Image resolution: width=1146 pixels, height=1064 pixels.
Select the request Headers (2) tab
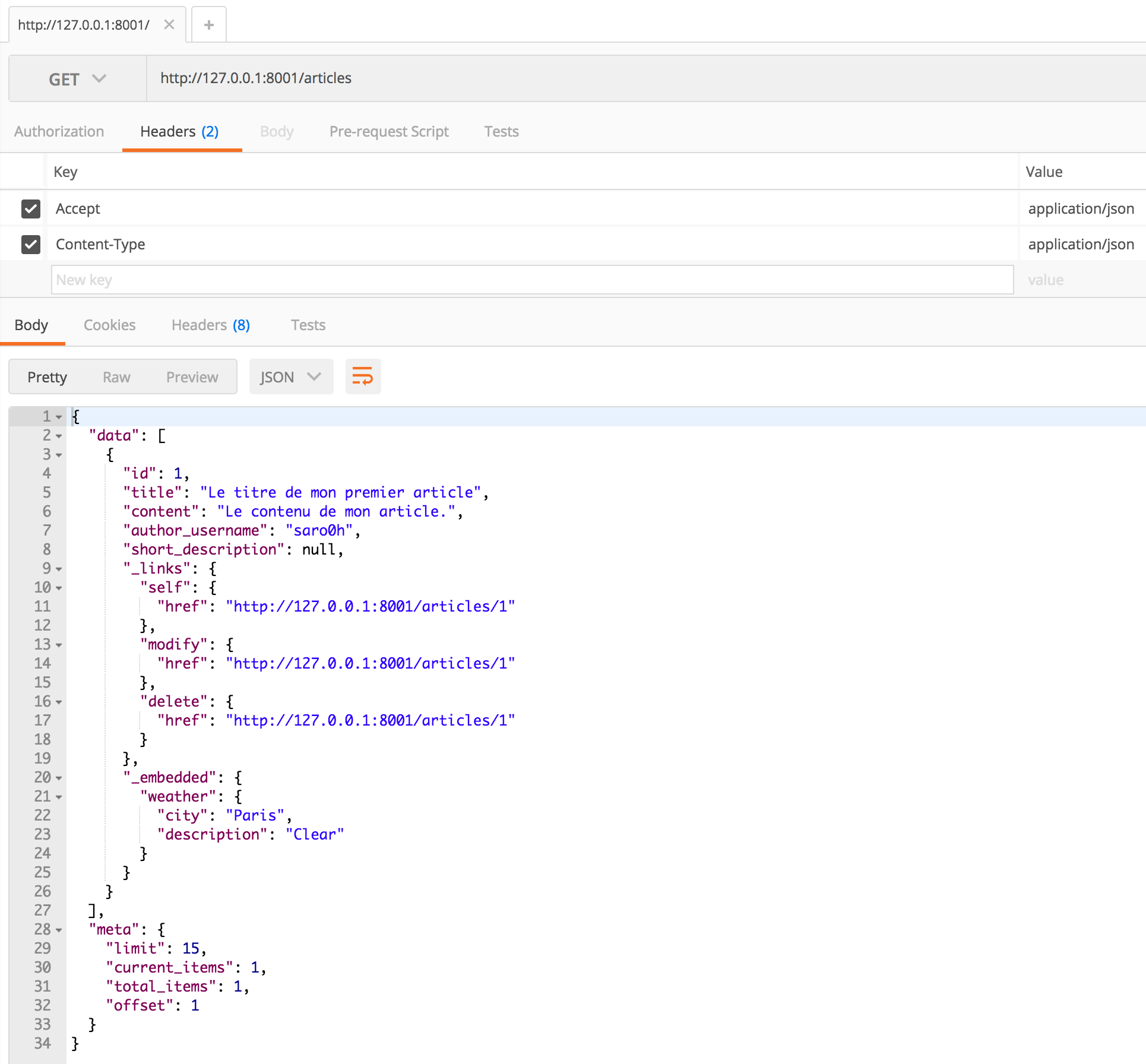pyautogui.click(x=180, y=131)
